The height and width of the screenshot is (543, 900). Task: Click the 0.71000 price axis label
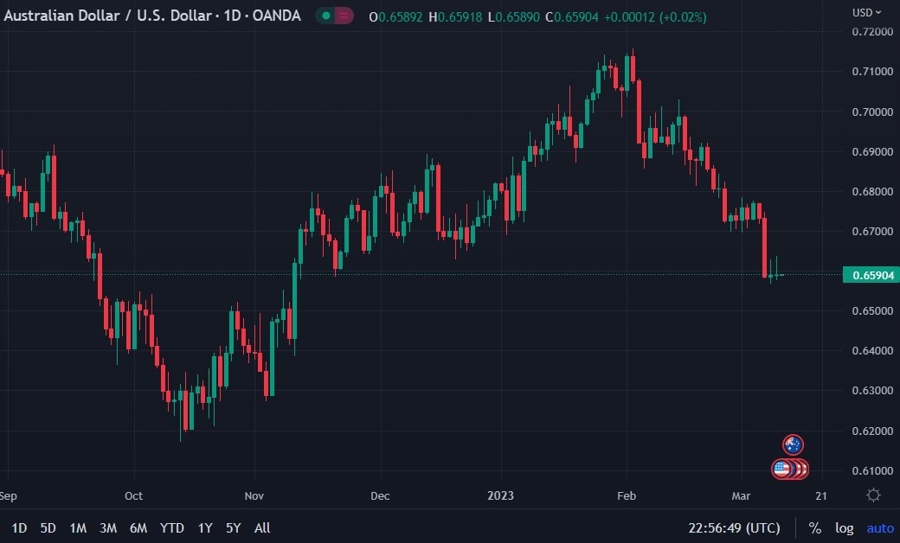pyautogui.click(x=872, y=72)
